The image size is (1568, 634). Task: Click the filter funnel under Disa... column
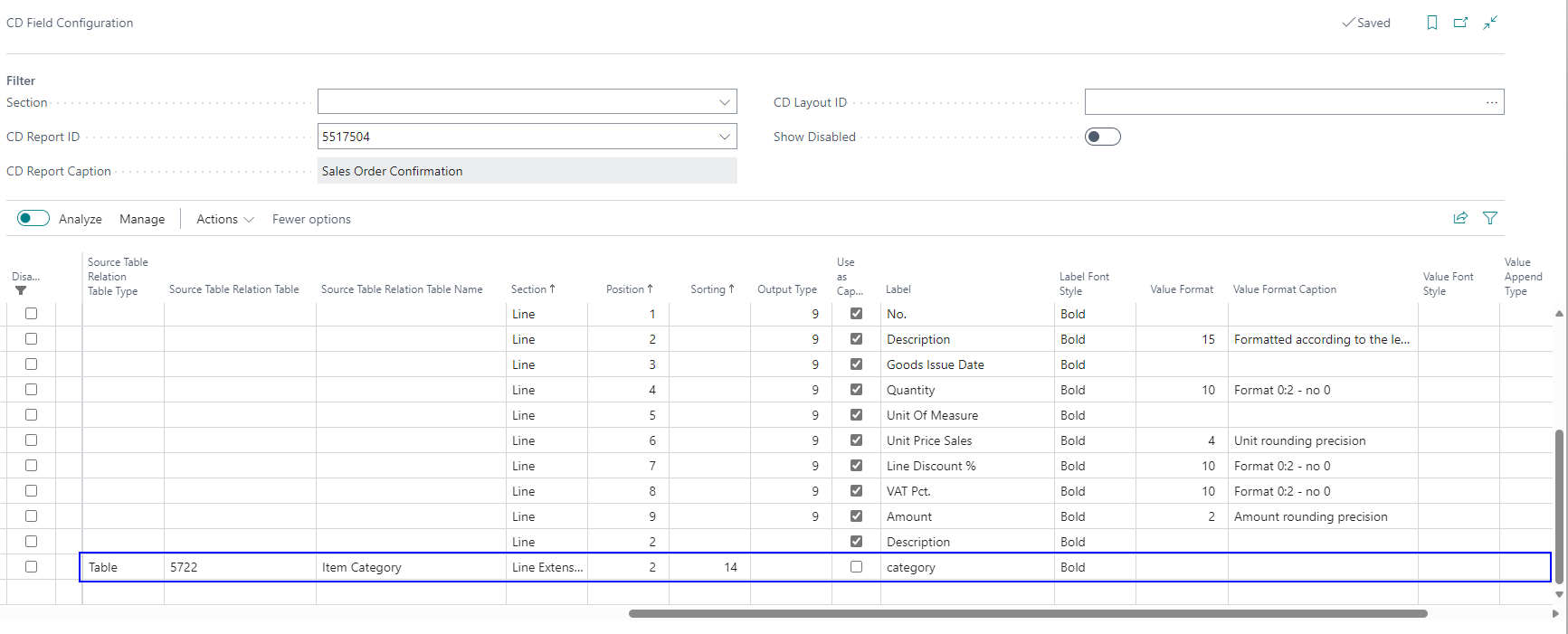coord(21,290)
